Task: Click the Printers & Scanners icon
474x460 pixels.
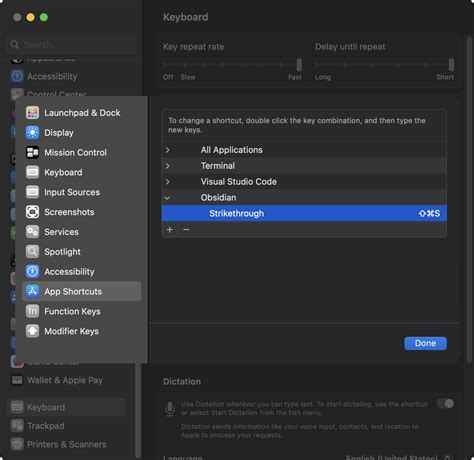Action: [x=17, y=444]
